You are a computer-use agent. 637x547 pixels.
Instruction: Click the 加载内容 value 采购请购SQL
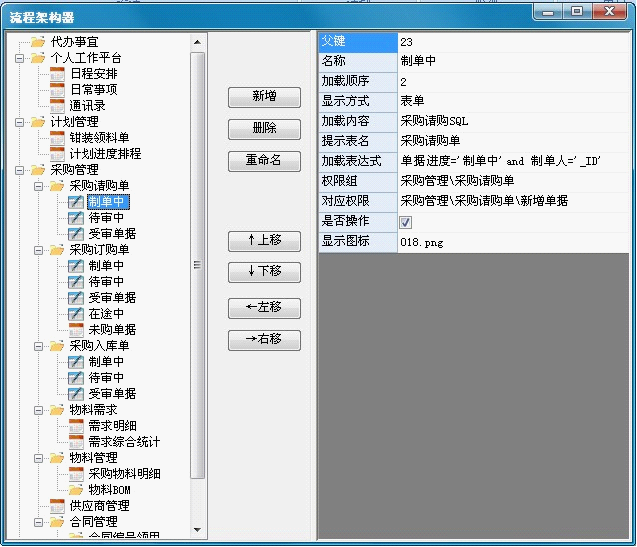coord(514,122)
